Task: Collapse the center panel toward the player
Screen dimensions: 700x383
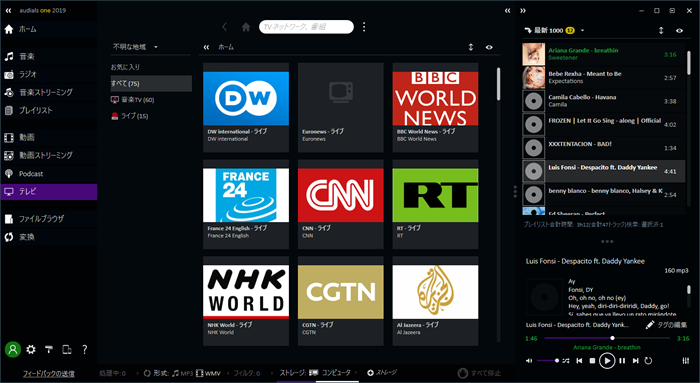Action: (508, 10)
